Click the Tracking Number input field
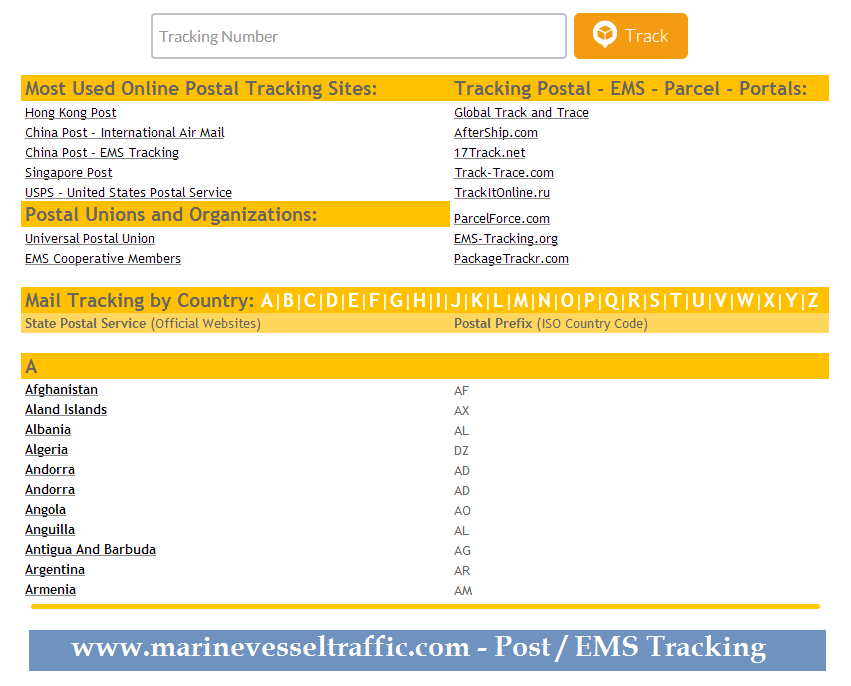 tap(359, 36)
